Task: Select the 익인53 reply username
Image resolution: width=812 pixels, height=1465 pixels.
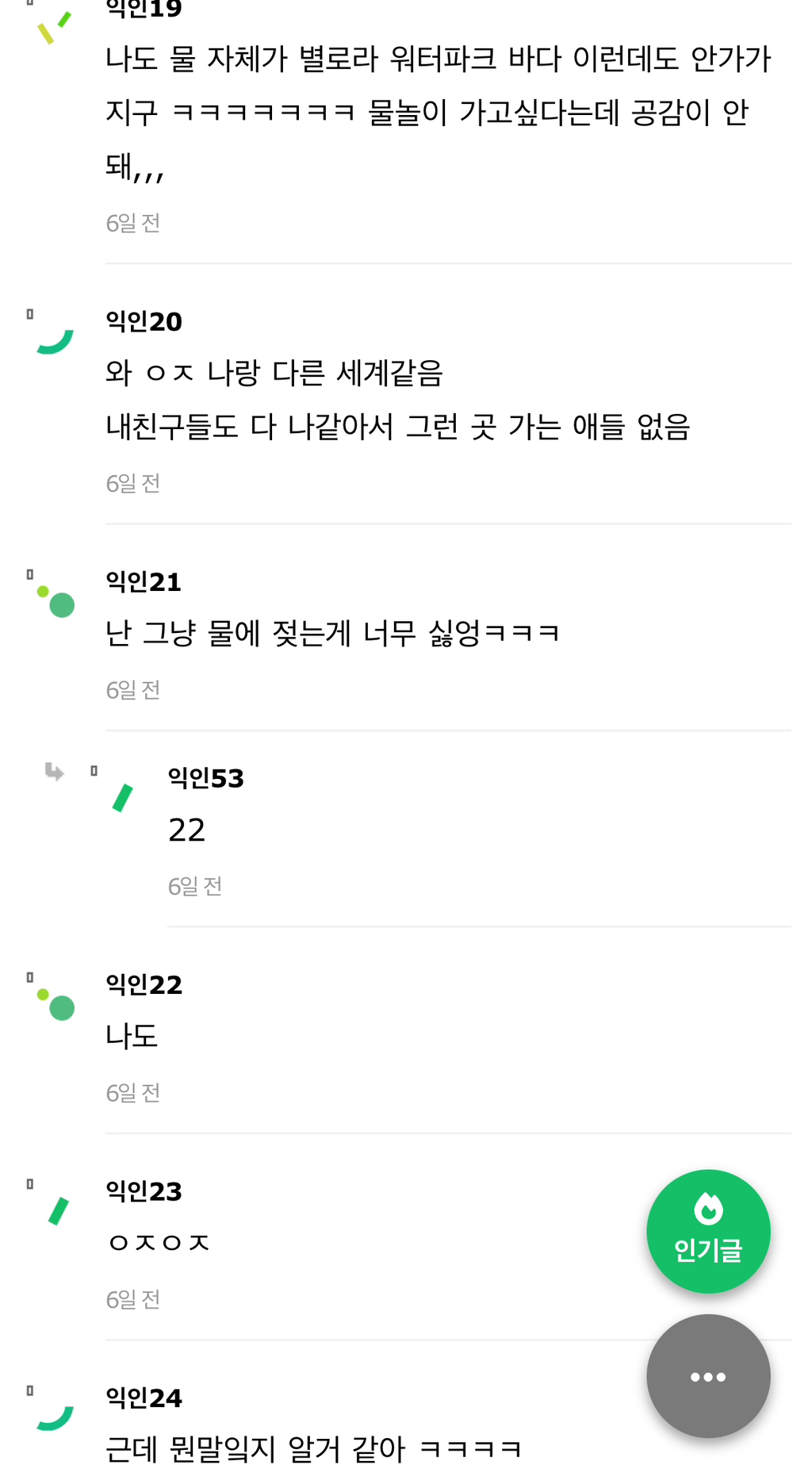Action: pyautogui.click(x=205, y=778)
